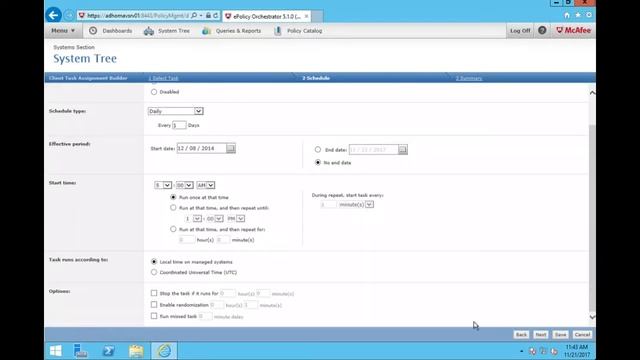Open the Menu dropdown
The height and width of the screenshot is (360, 640).
63,31
